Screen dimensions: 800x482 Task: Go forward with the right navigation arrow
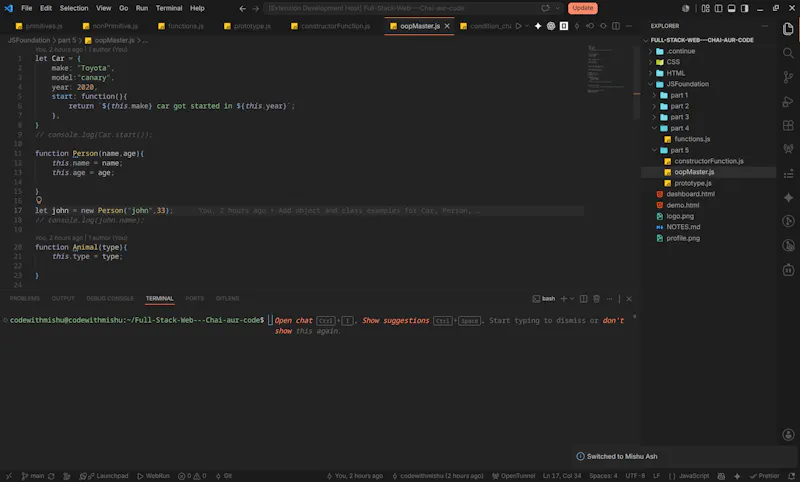tap(256, 8)
